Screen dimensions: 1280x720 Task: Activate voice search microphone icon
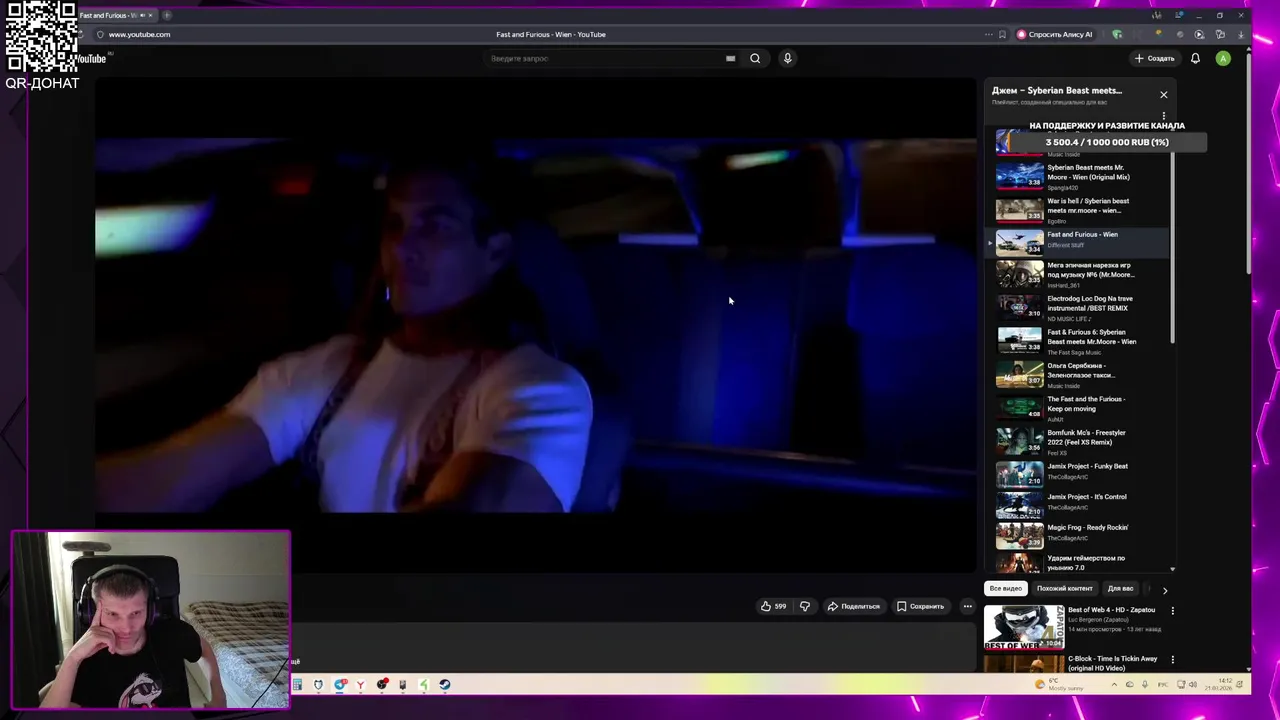787,58
